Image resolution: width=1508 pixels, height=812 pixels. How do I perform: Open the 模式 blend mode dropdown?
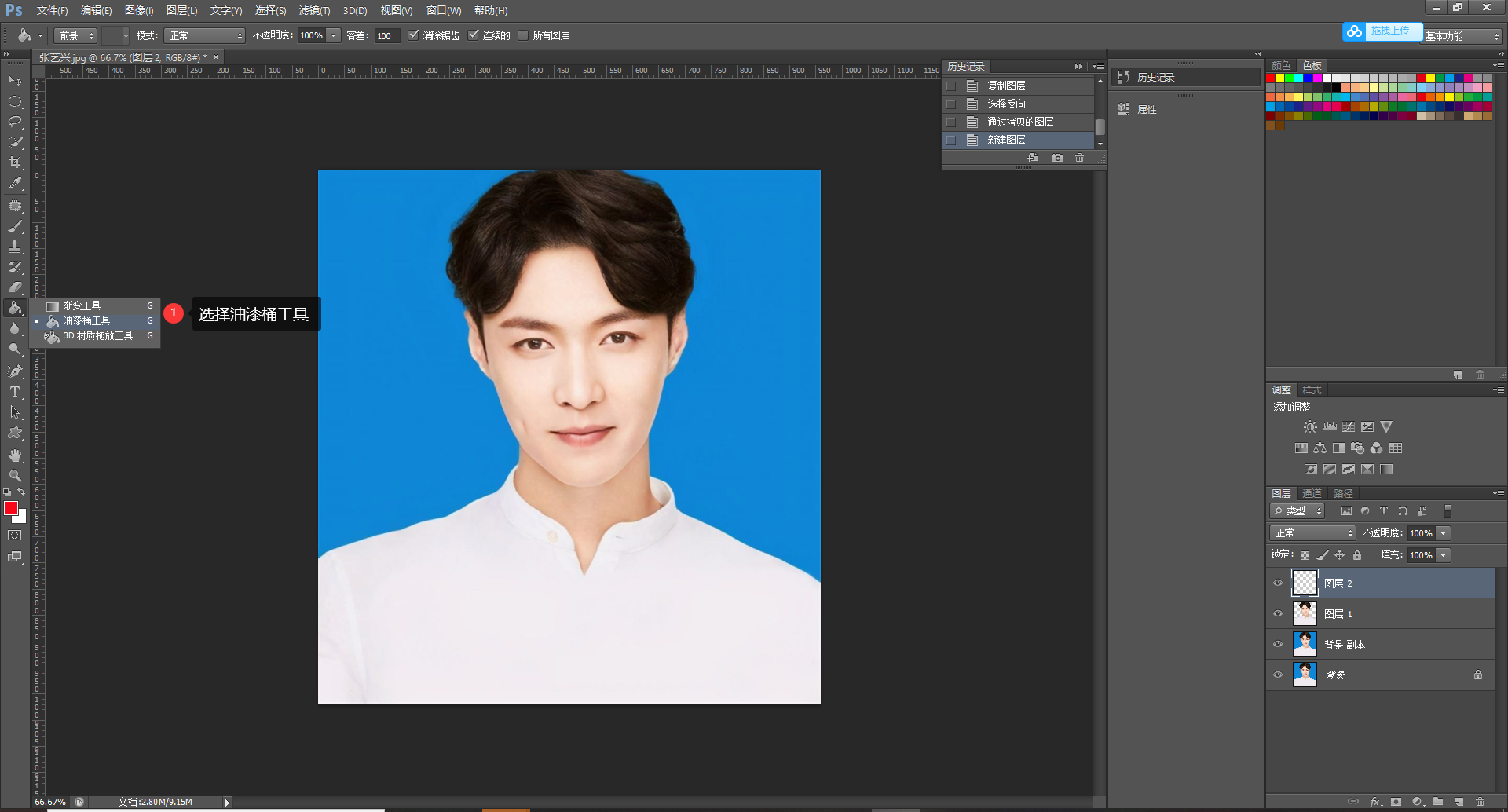pos(204,35)
